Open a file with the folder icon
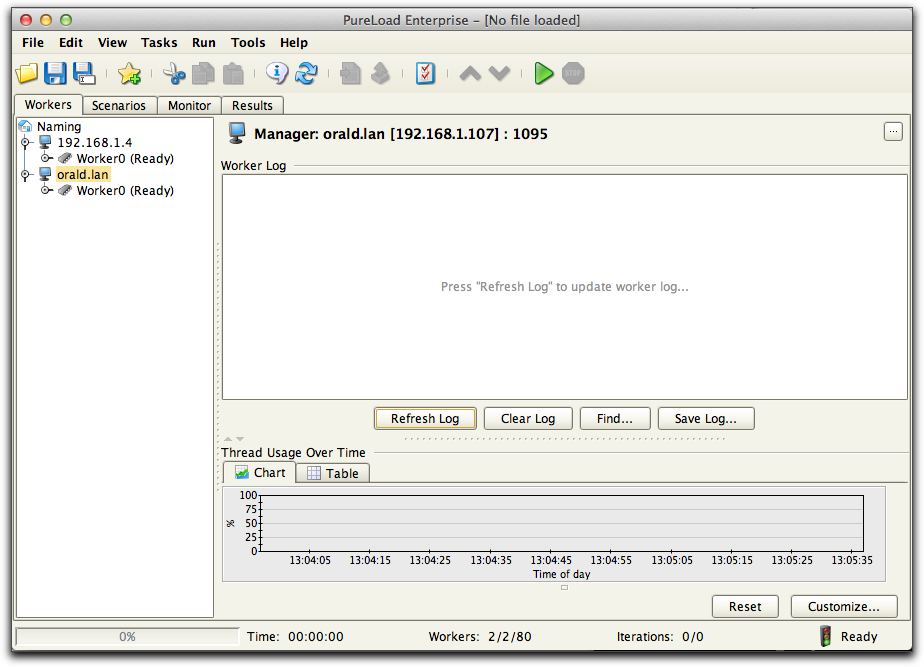The image size is (924, 667). coord(27,74)
